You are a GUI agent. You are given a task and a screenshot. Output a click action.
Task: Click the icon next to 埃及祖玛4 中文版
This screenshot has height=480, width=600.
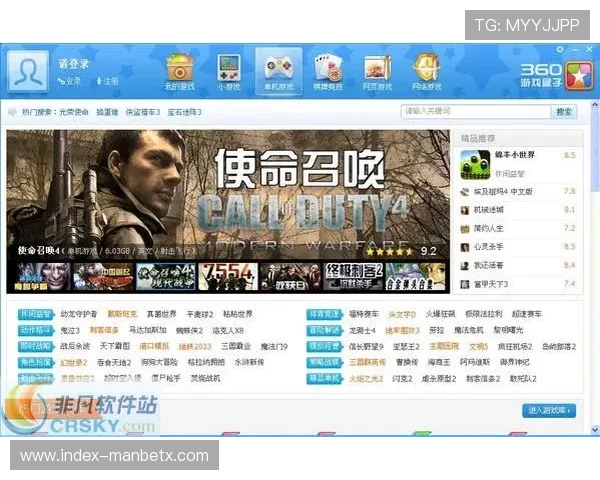pyautogui.click(x=465, y=192)
